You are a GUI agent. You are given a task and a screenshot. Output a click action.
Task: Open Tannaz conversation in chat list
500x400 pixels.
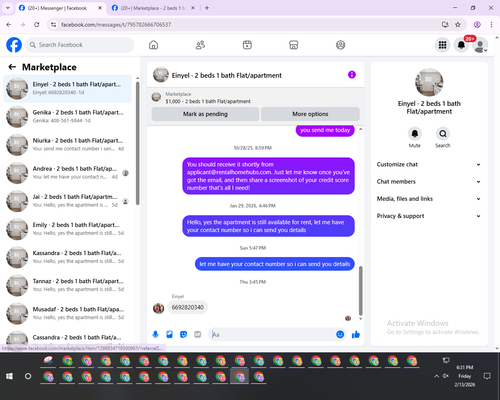[67, 285]
